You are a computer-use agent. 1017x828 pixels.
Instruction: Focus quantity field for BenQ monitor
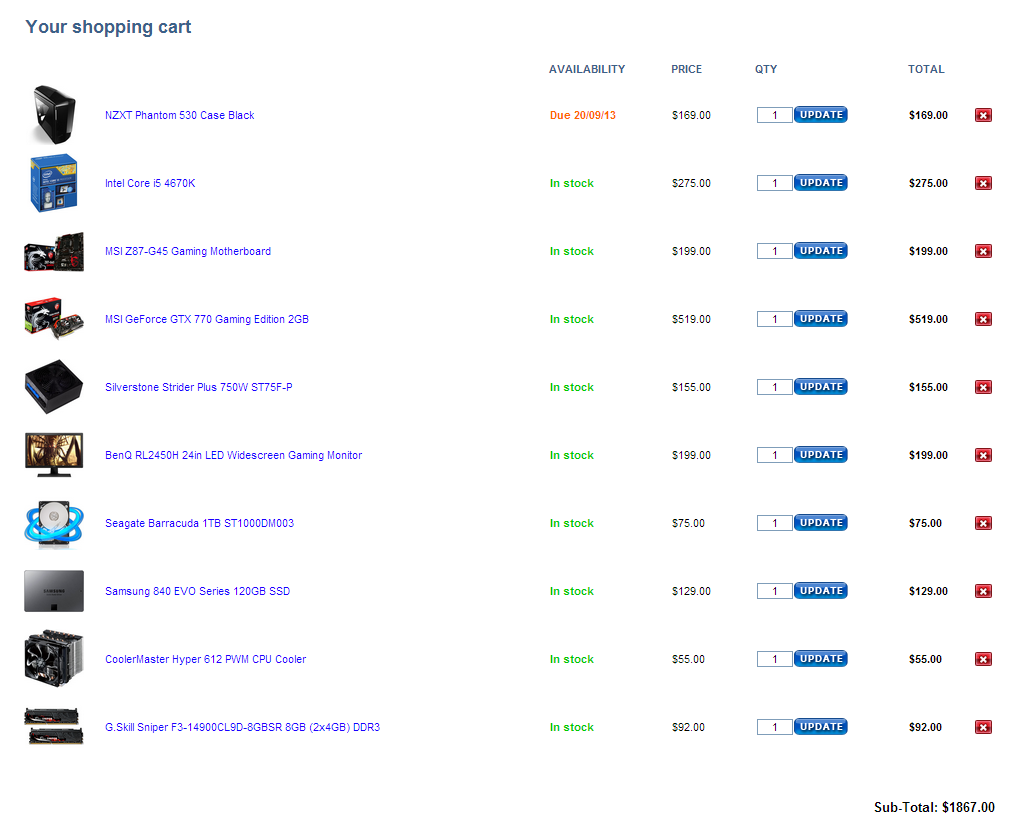774,456
